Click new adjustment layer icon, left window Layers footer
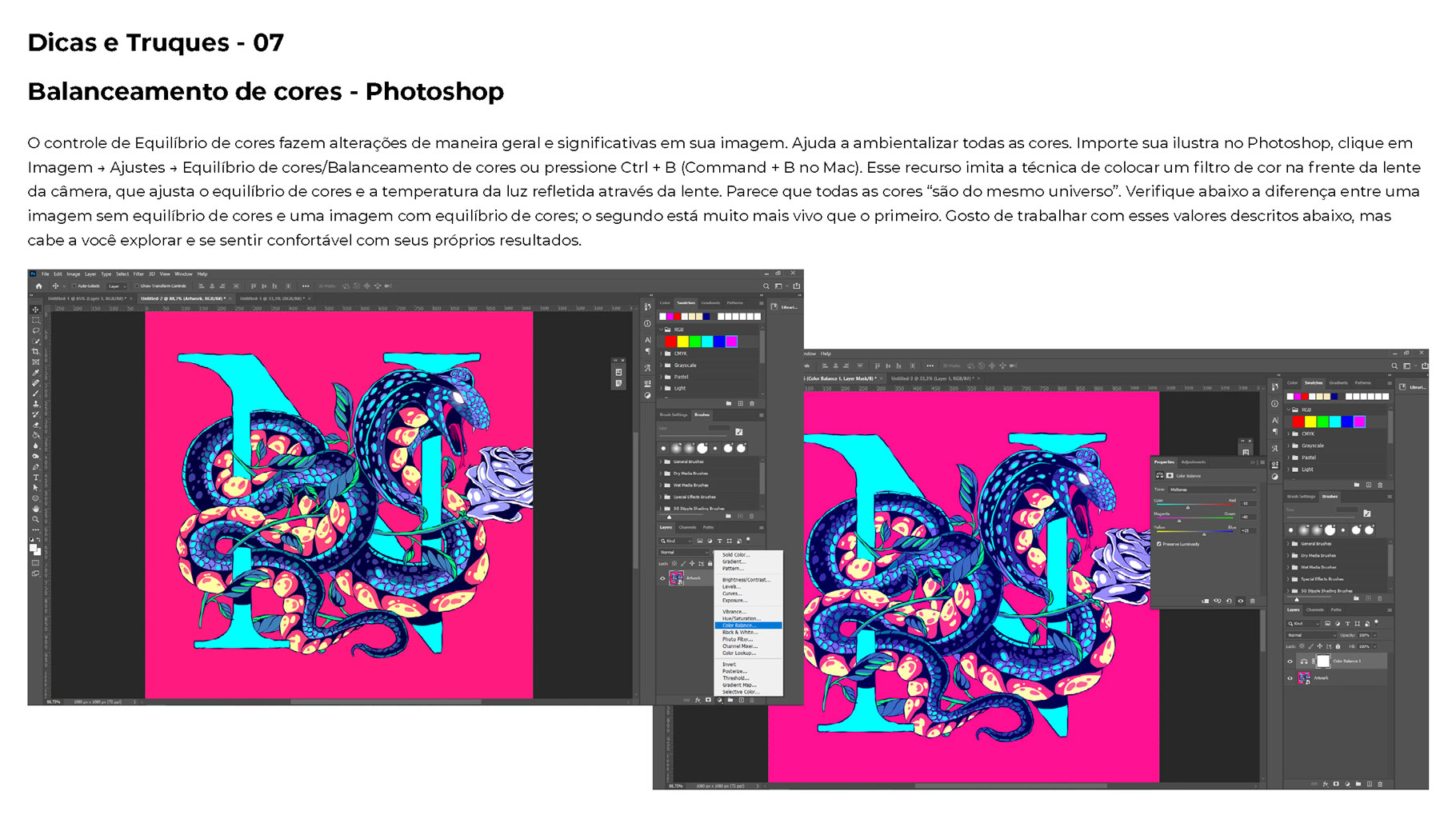 (719, 700)
